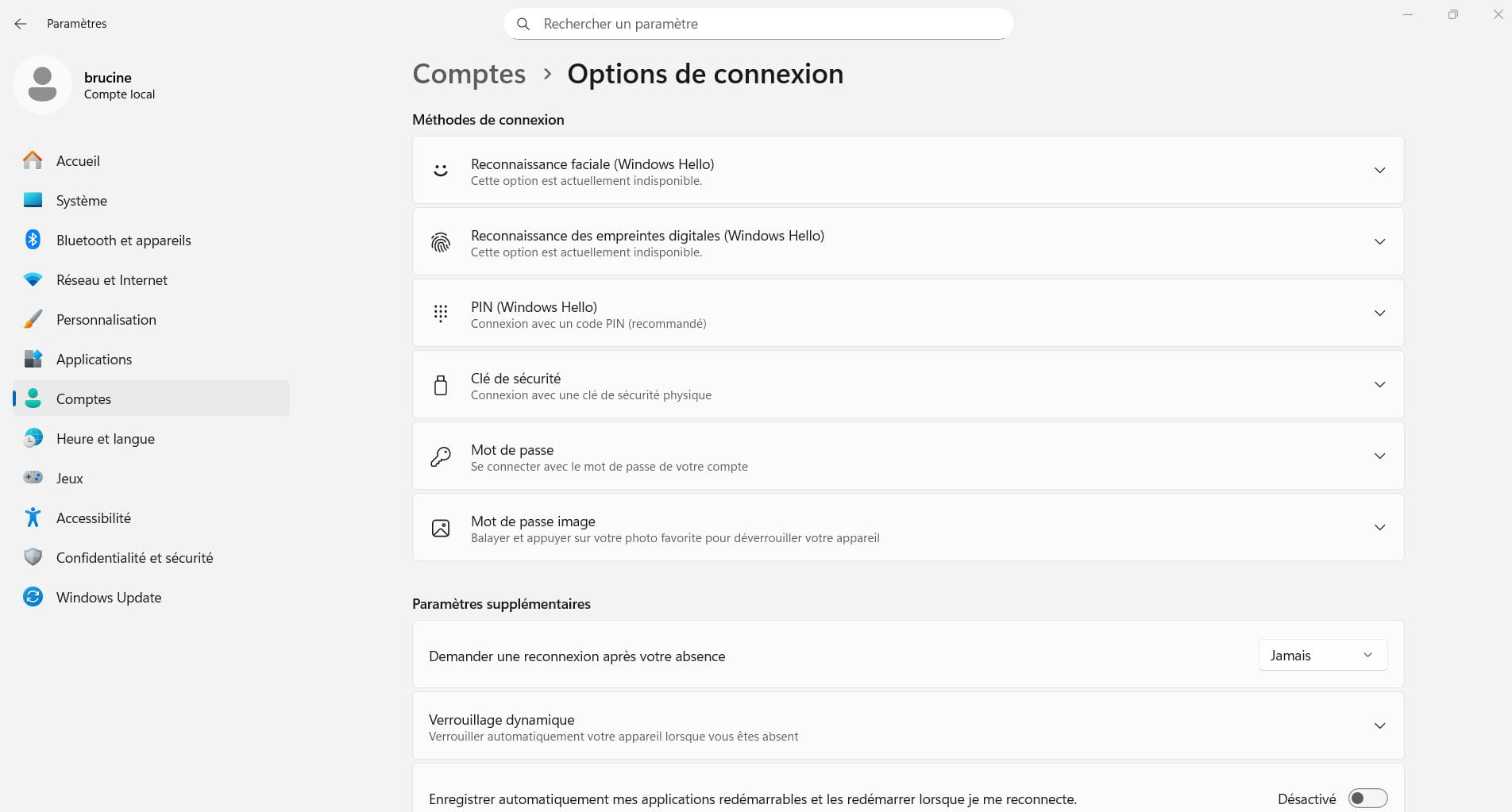The height and width of the screenshot is (812, 1512).
Task: Click the Rechercher un paramètre search field
Action: coord(758,24)
